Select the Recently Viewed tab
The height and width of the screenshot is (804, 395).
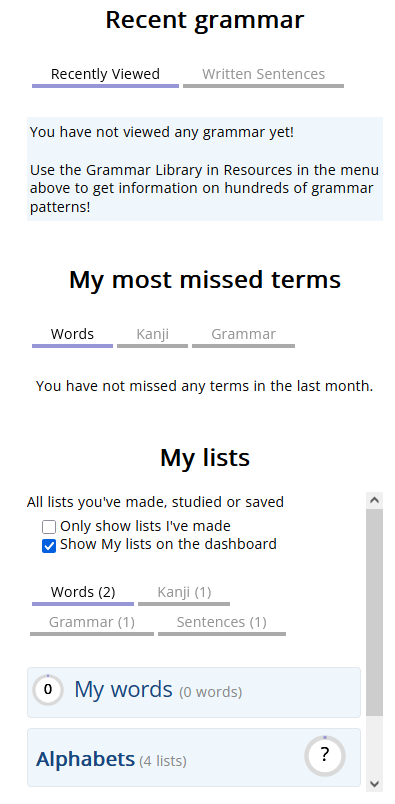click(105, 75)
